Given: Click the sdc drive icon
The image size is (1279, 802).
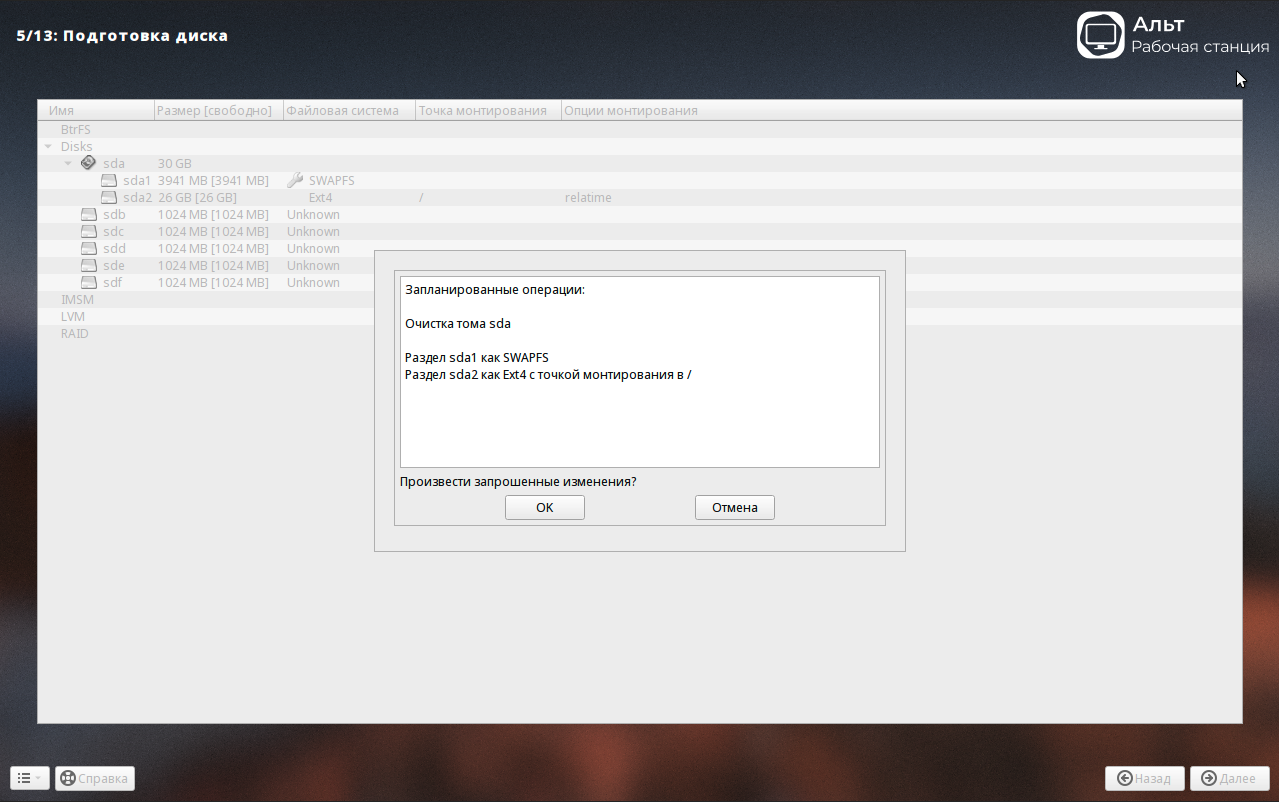Looking at the screenshot, I should pyautogui.click(x=89, y=232).
